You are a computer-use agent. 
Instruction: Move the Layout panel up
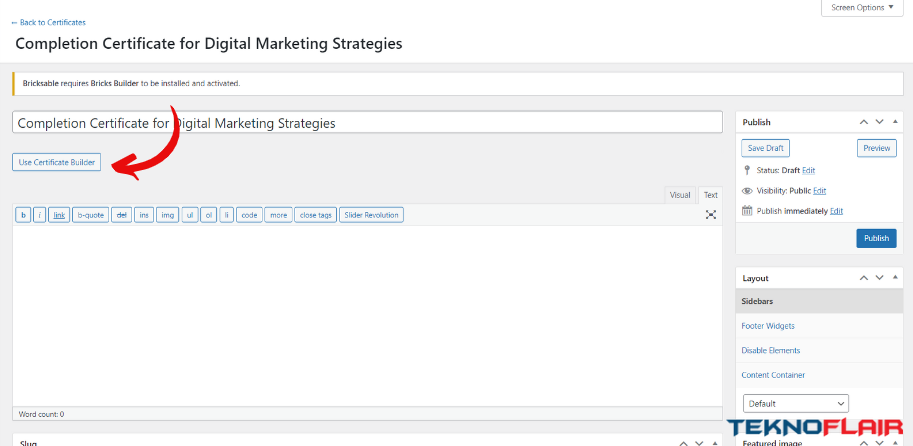[864, 278]
